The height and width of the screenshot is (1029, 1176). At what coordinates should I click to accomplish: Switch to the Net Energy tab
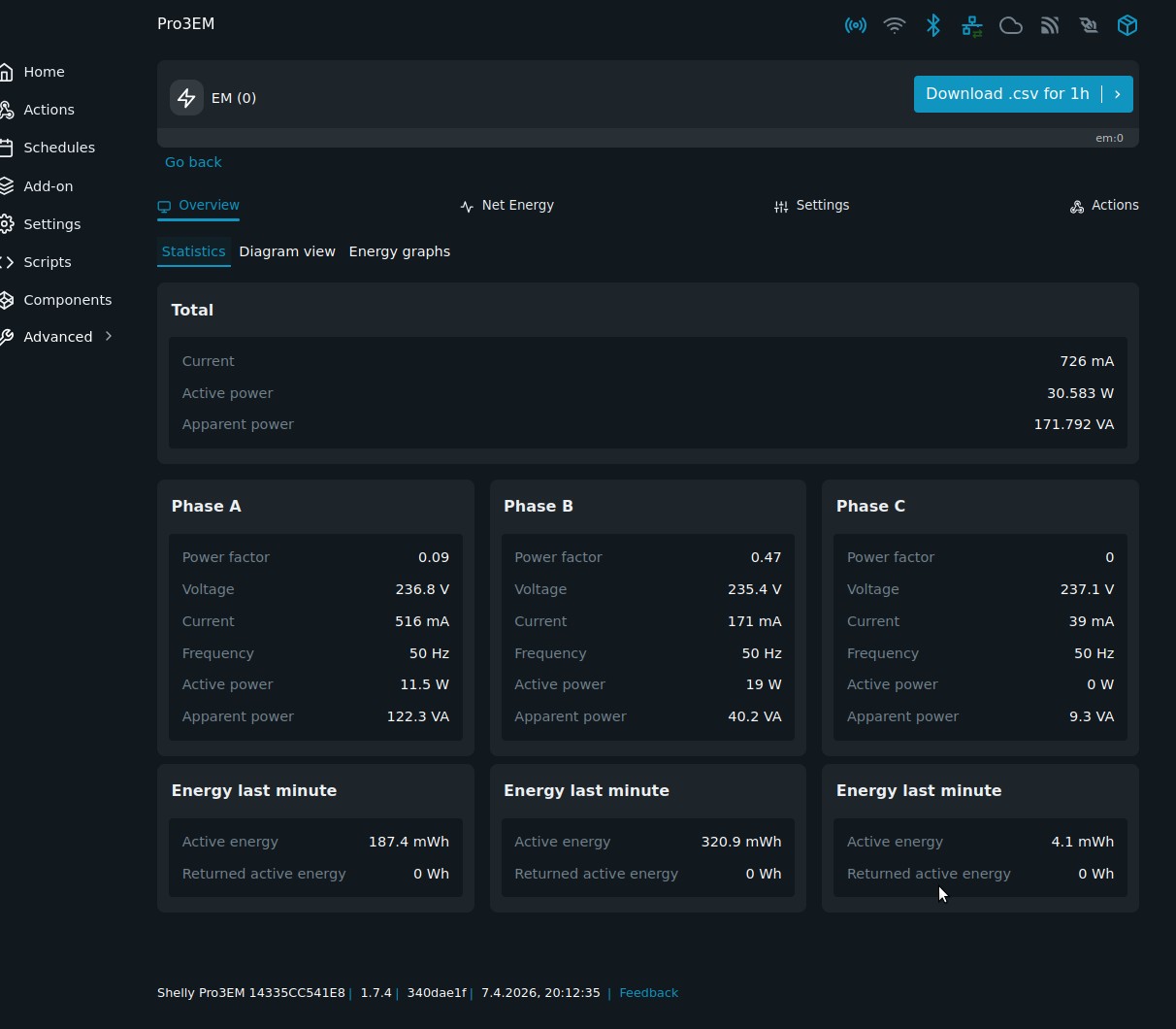pyautogui.click(x=507, y=206)
